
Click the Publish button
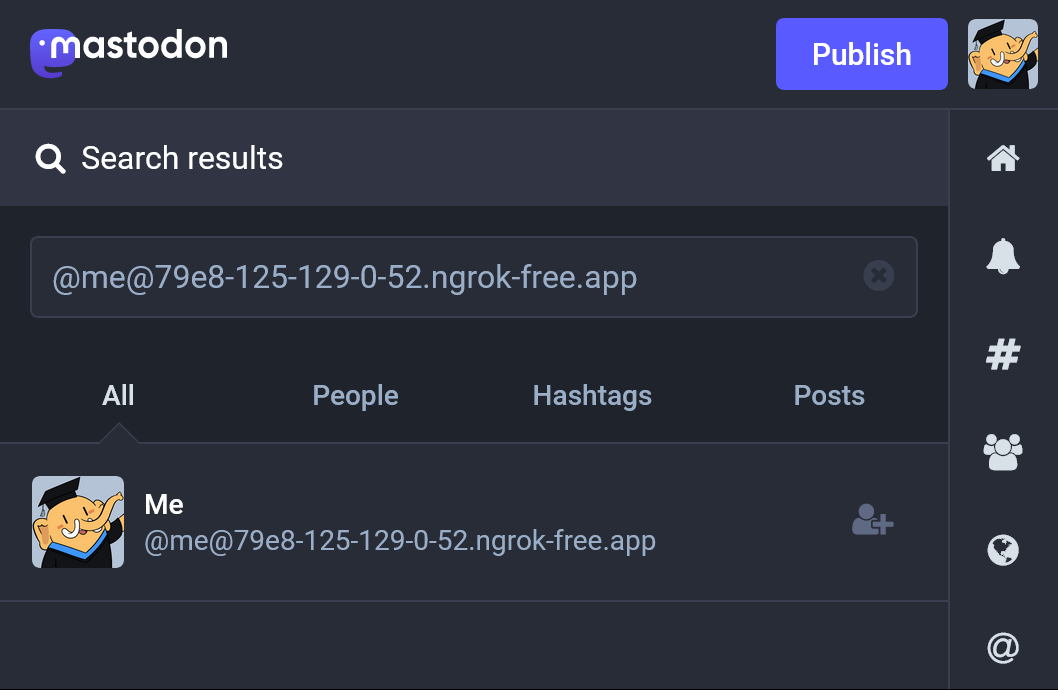861,54
